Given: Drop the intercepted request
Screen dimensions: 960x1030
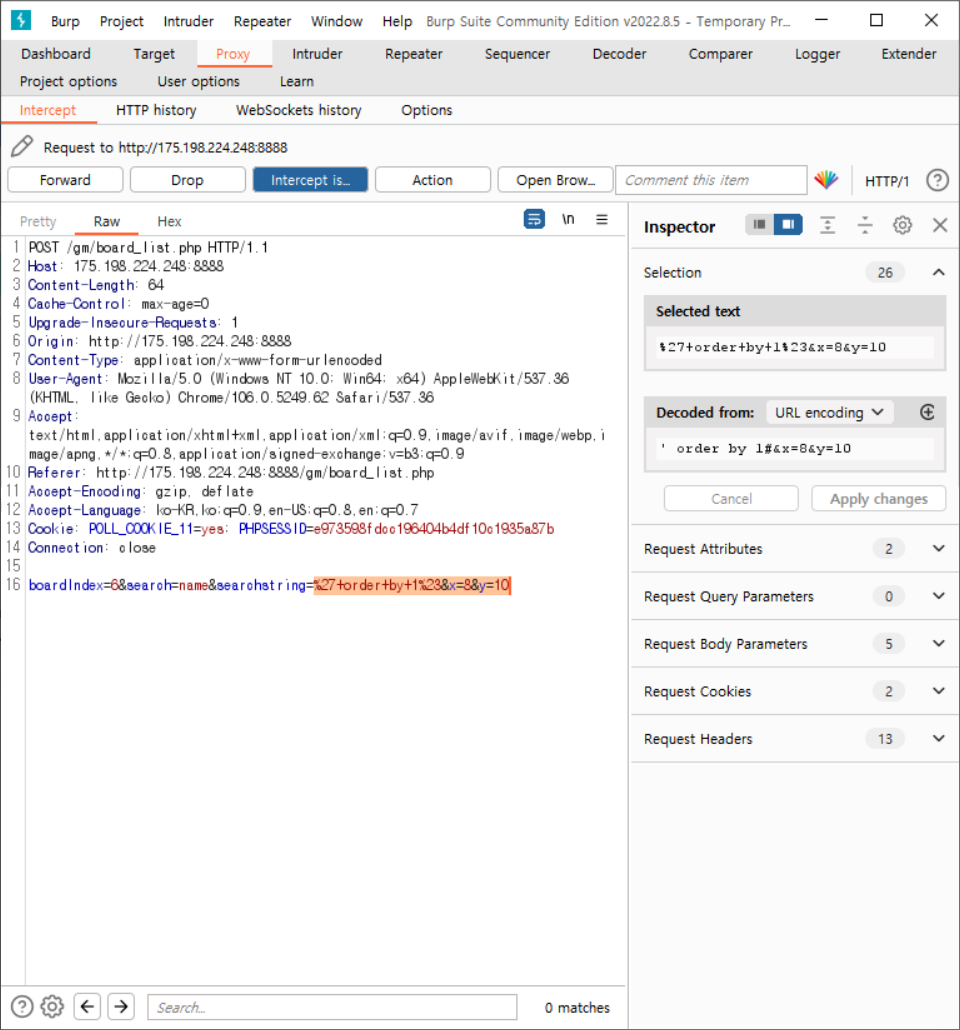Looking at the screenshot, I should pos(187,180).
